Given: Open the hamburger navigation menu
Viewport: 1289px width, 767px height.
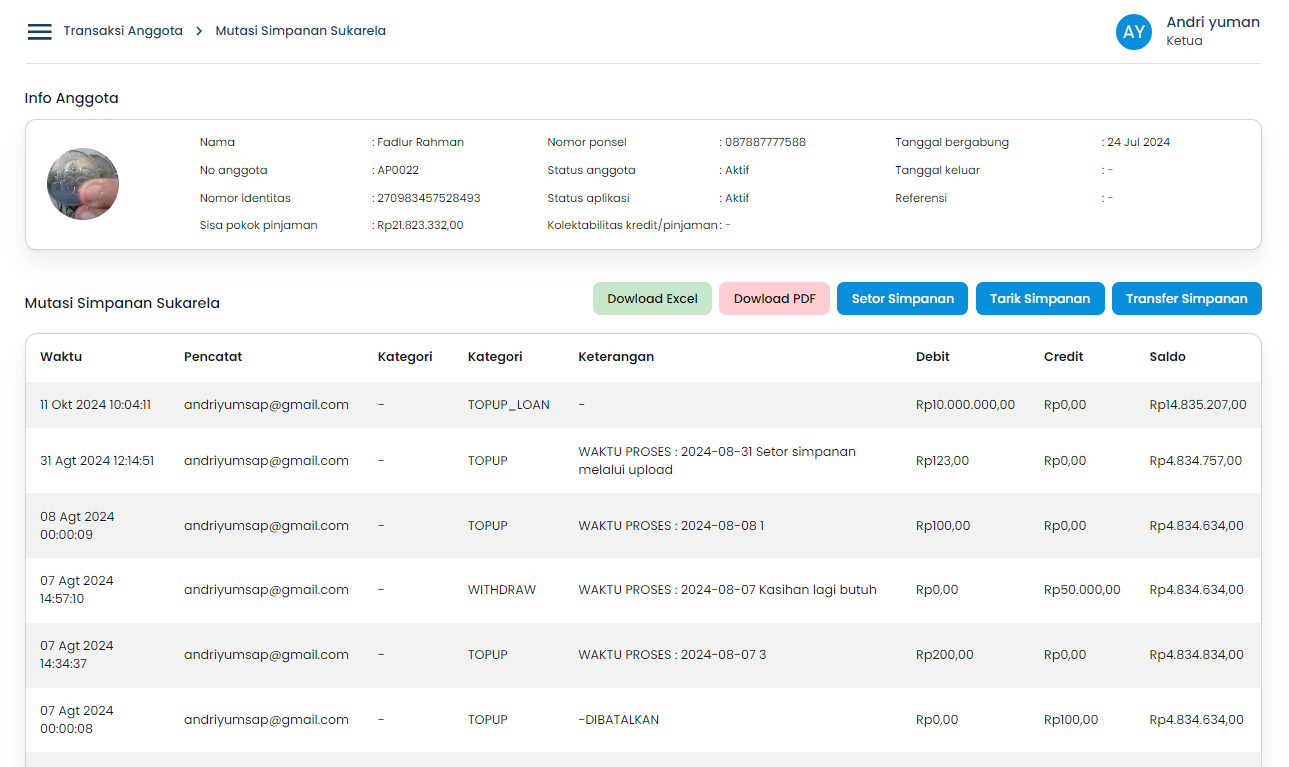Looking at the screenshot, I should 39,32.
